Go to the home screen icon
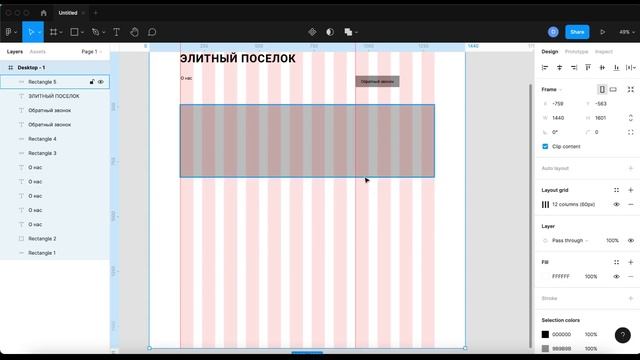 pos(44,13)
